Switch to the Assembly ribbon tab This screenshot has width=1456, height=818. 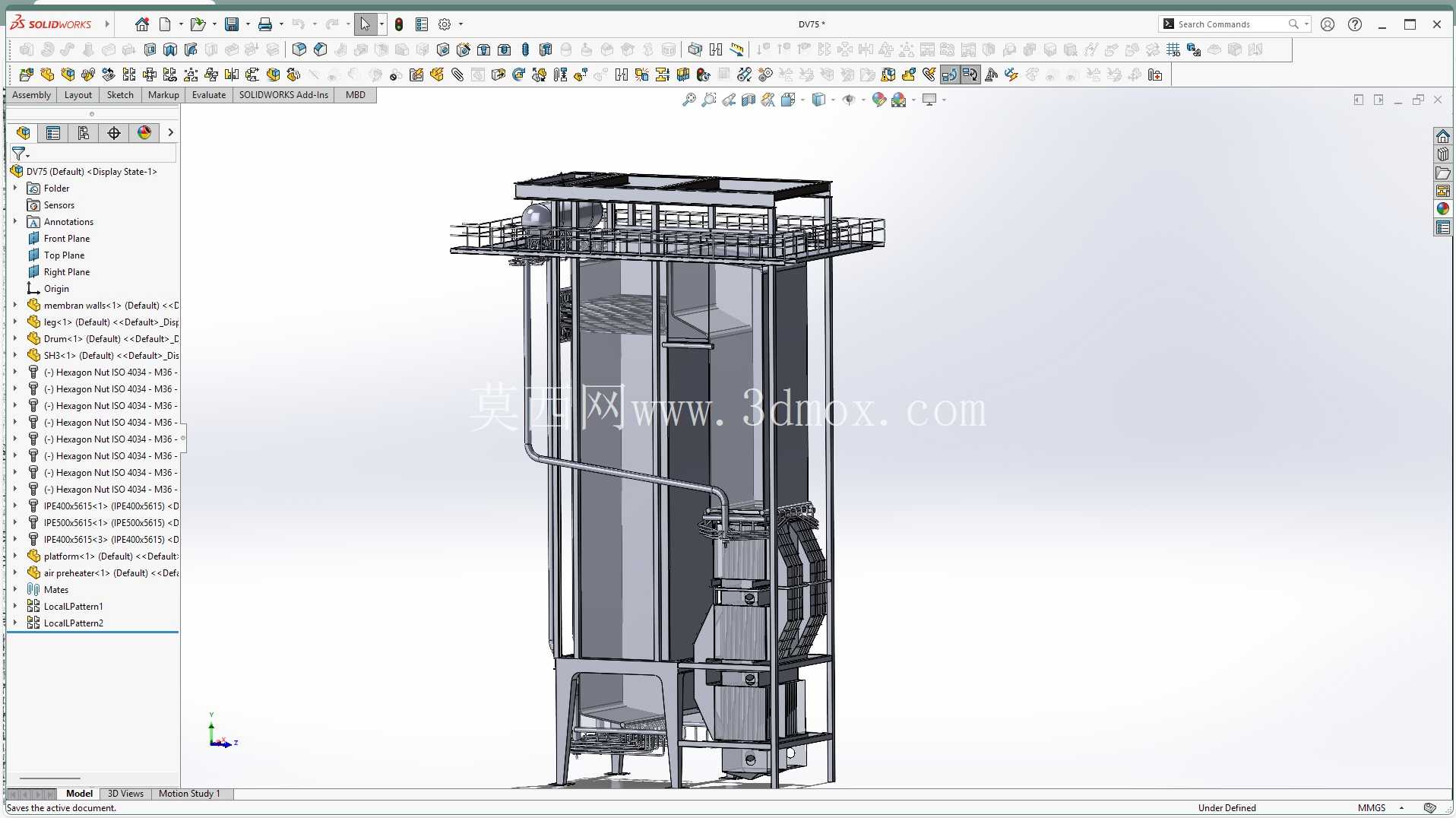(x=31, y=95)
